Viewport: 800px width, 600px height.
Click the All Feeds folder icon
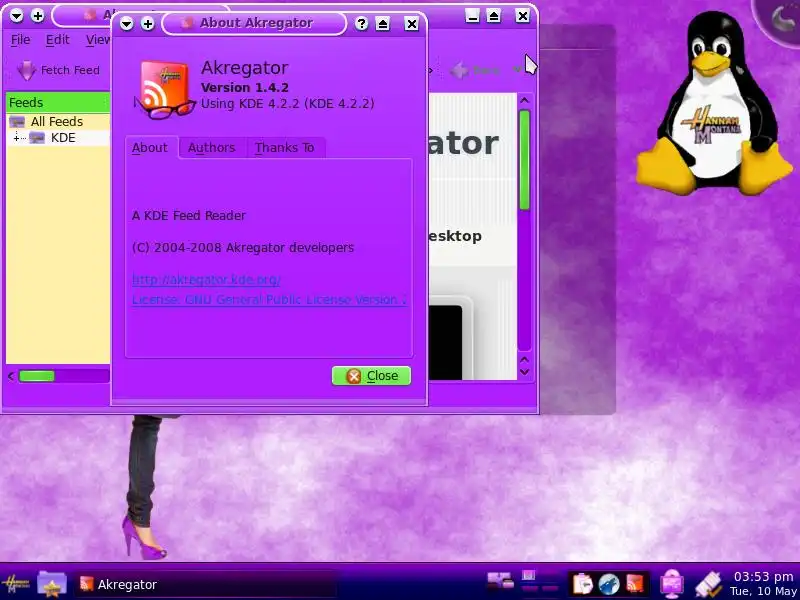click(x=17, y=122)
